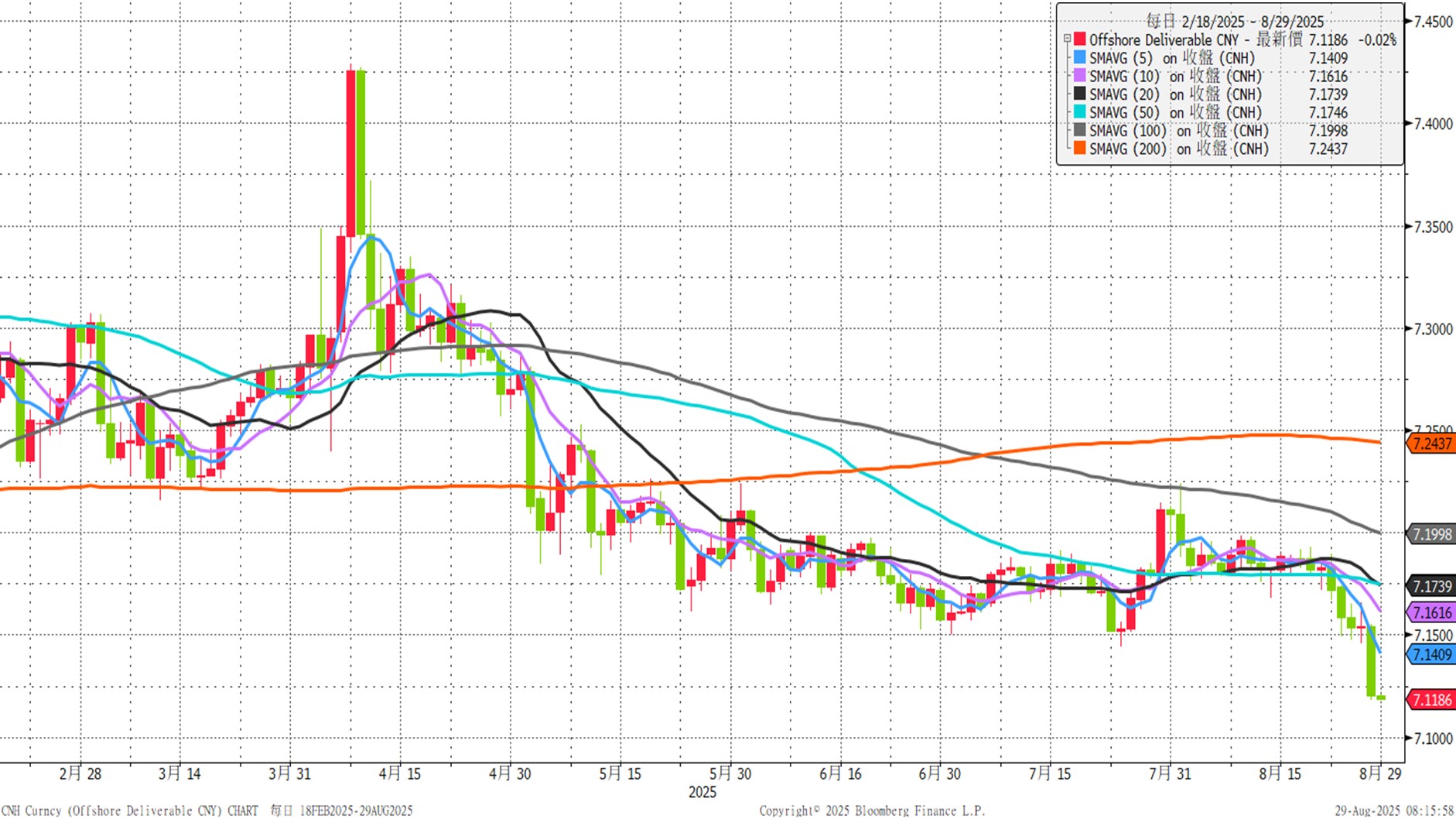The height and width of the screenshot is (819, 1456).
Task: Click the 4月 15 date axis label
Action: tap(400, 773)
